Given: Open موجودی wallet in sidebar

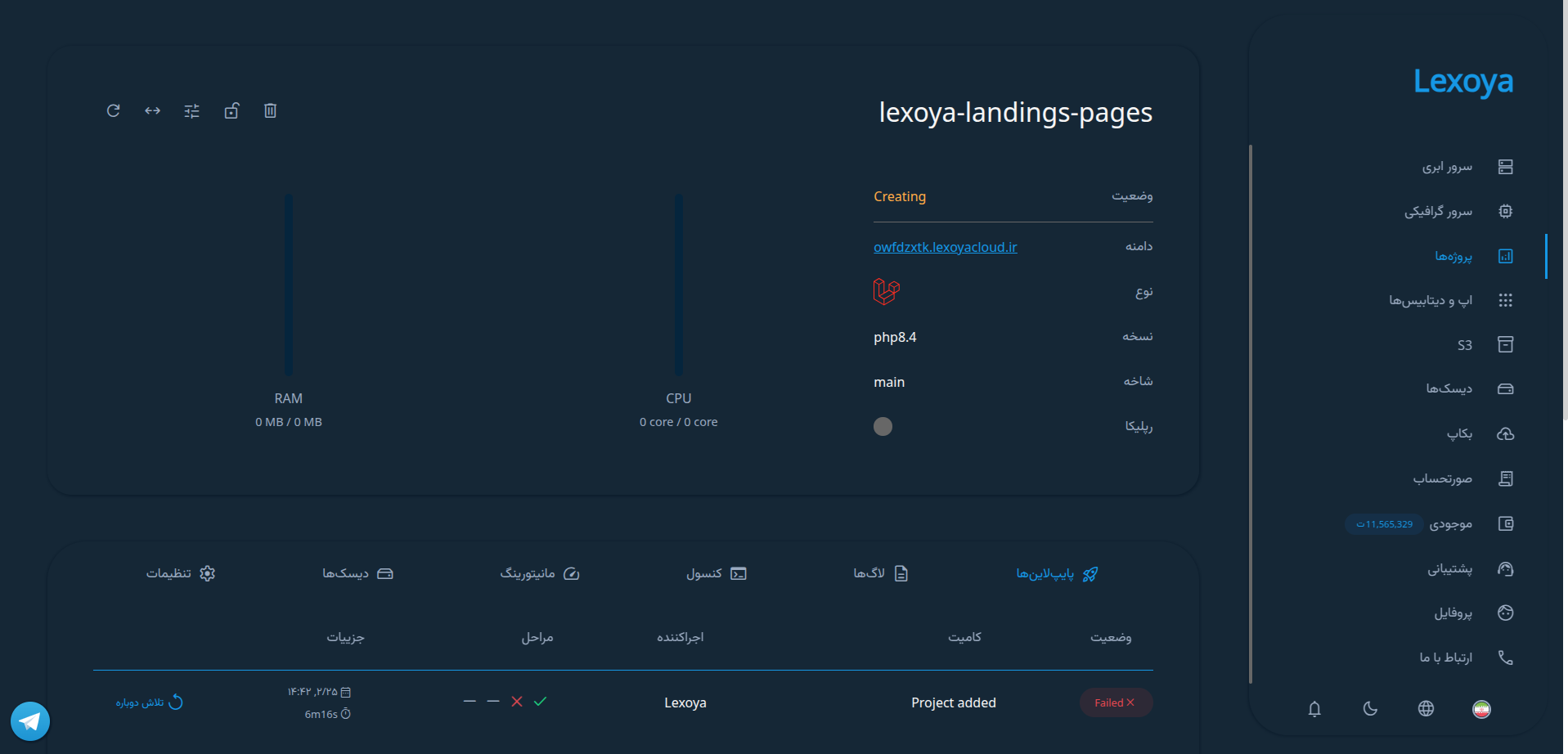Looking at the screenshot, I should [x=1471, y=523].
